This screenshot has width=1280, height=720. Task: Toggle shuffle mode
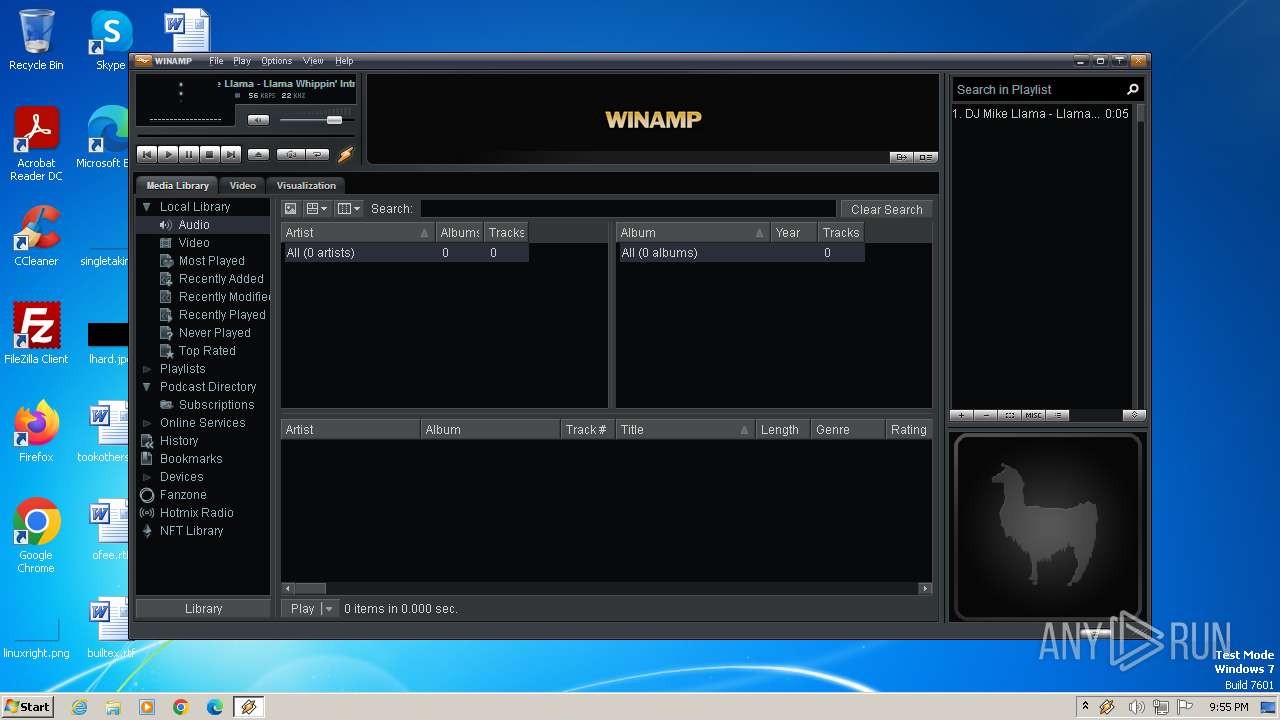point(291,154)
